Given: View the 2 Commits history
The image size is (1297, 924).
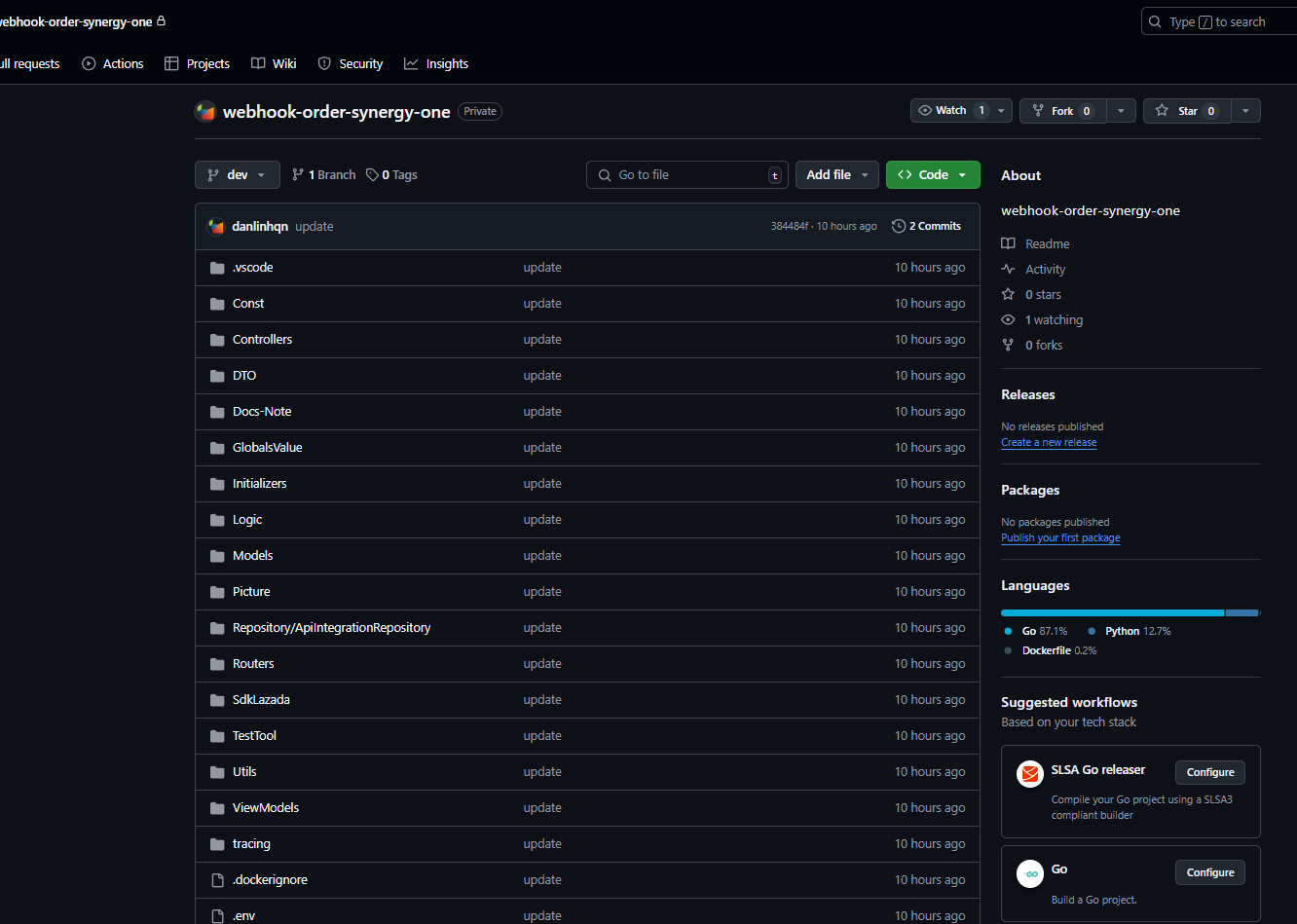Looking at the screenshot, I should click(926, 226).
